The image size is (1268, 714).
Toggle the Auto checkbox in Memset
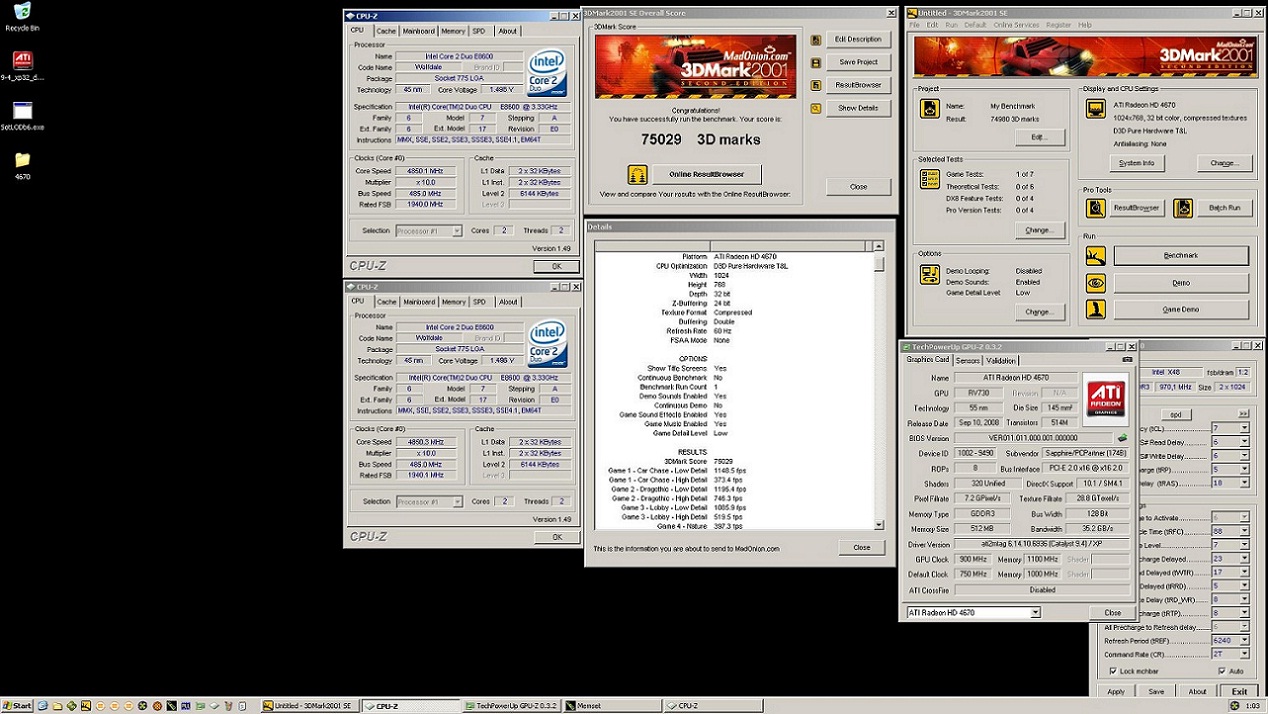[1220, 671]
